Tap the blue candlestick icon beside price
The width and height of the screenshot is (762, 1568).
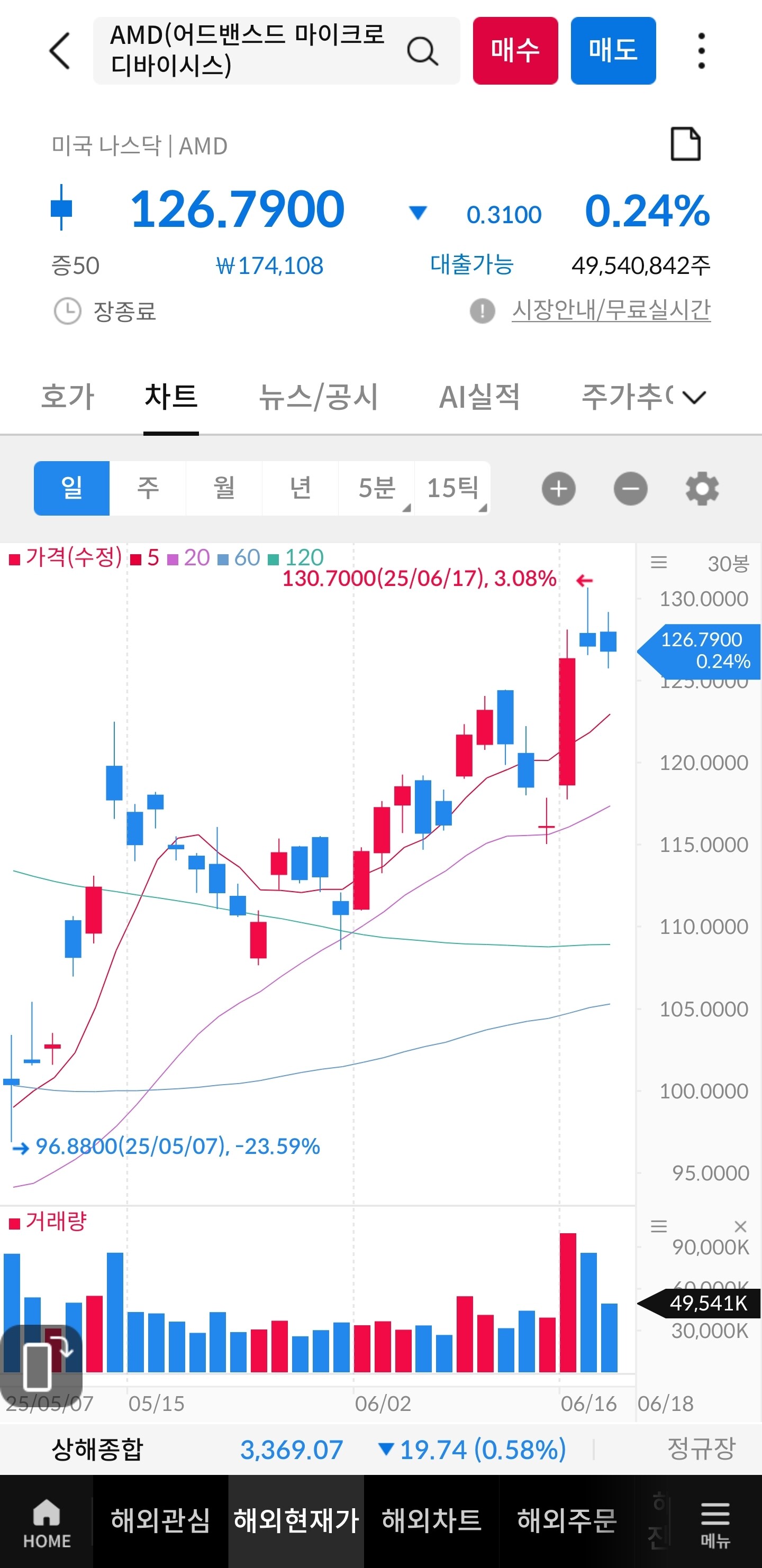(61, 207)
